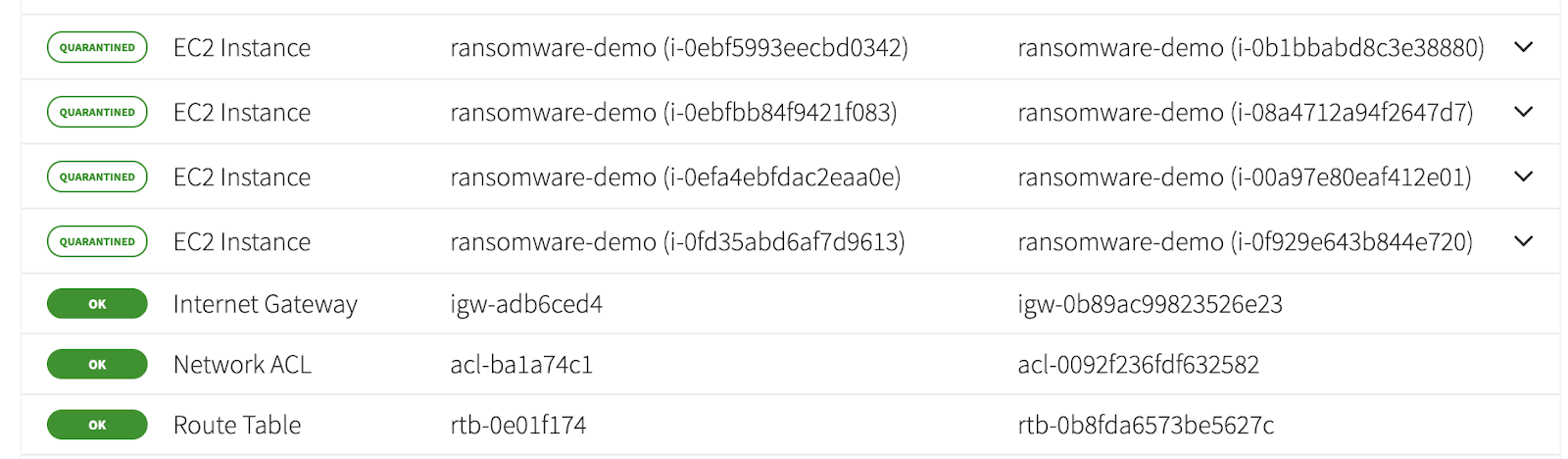This screenshot has width=1568, height=459.
Task: Click target instance i-0b1bbabd8c3e38880
Action: (1250, 47)
